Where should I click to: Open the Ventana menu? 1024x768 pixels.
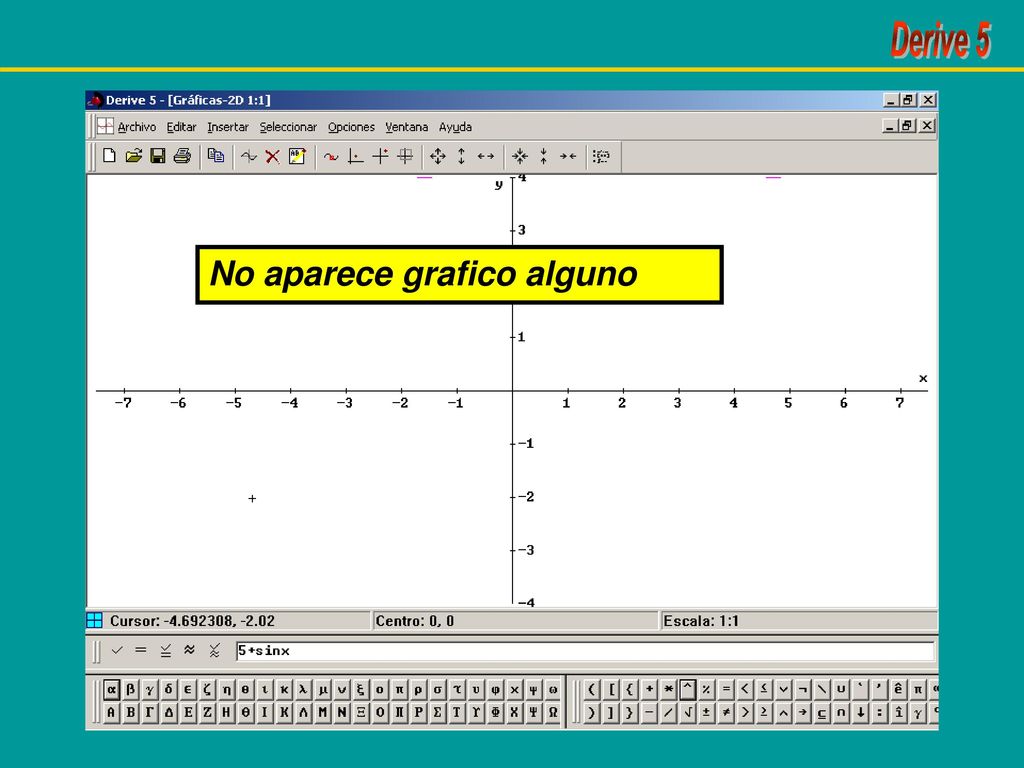(x=406, y=127)
